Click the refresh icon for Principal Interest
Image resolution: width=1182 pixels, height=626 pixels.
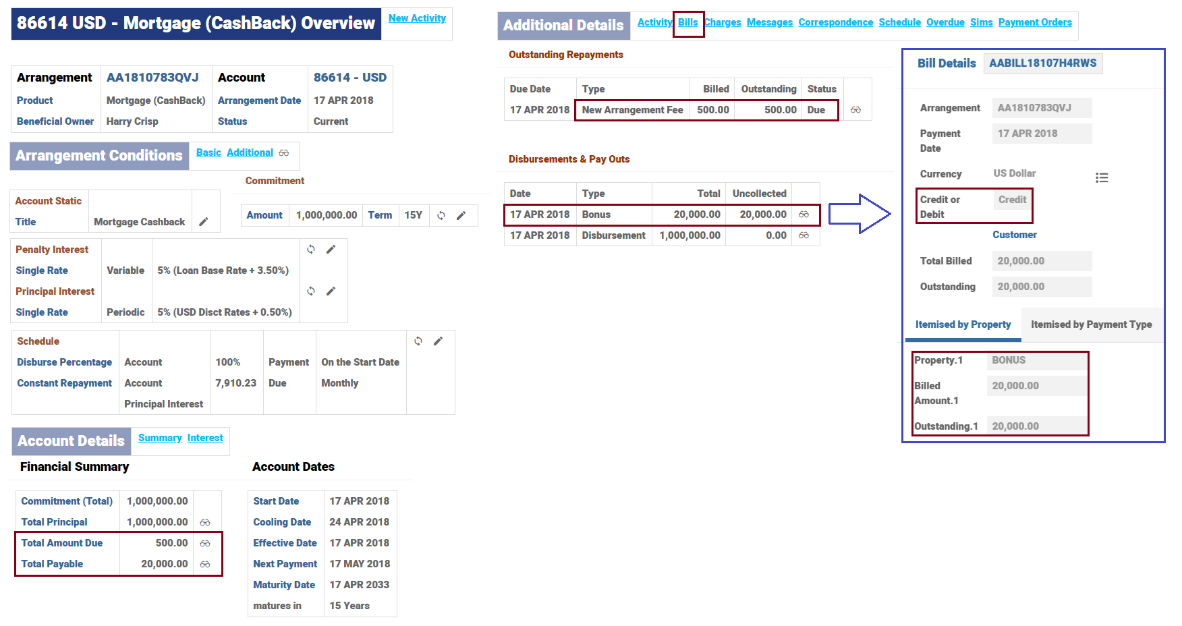pos(311,291)
